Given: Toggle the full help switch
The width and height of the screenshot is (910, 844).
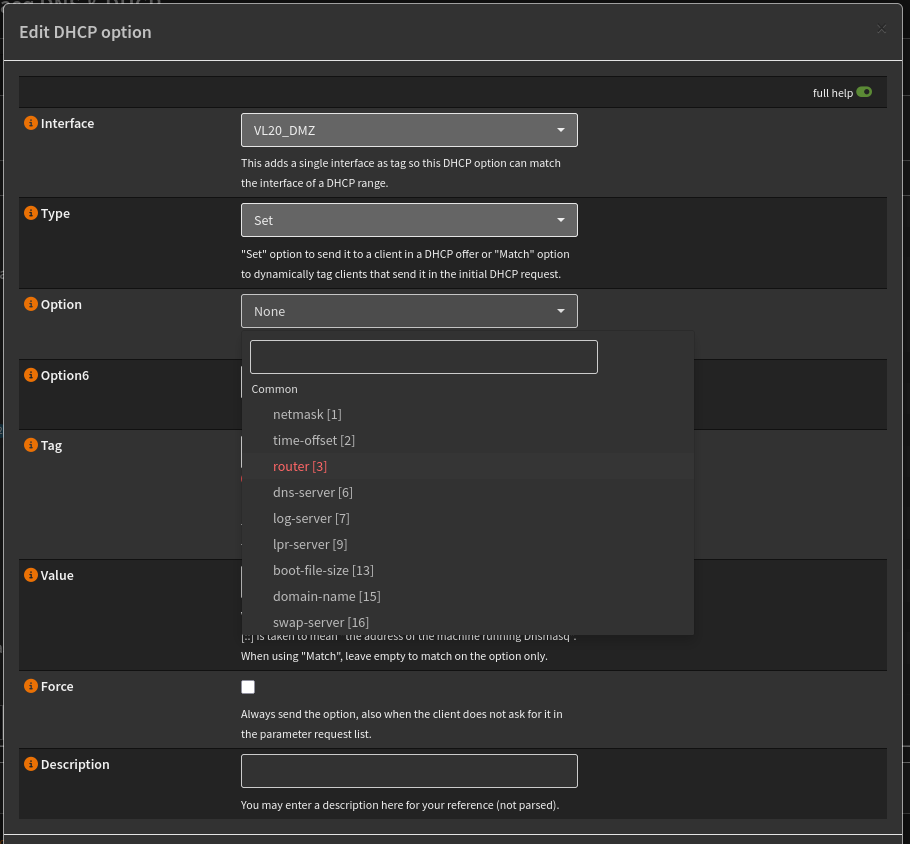Looking at the screenshot, I should 866,91.
